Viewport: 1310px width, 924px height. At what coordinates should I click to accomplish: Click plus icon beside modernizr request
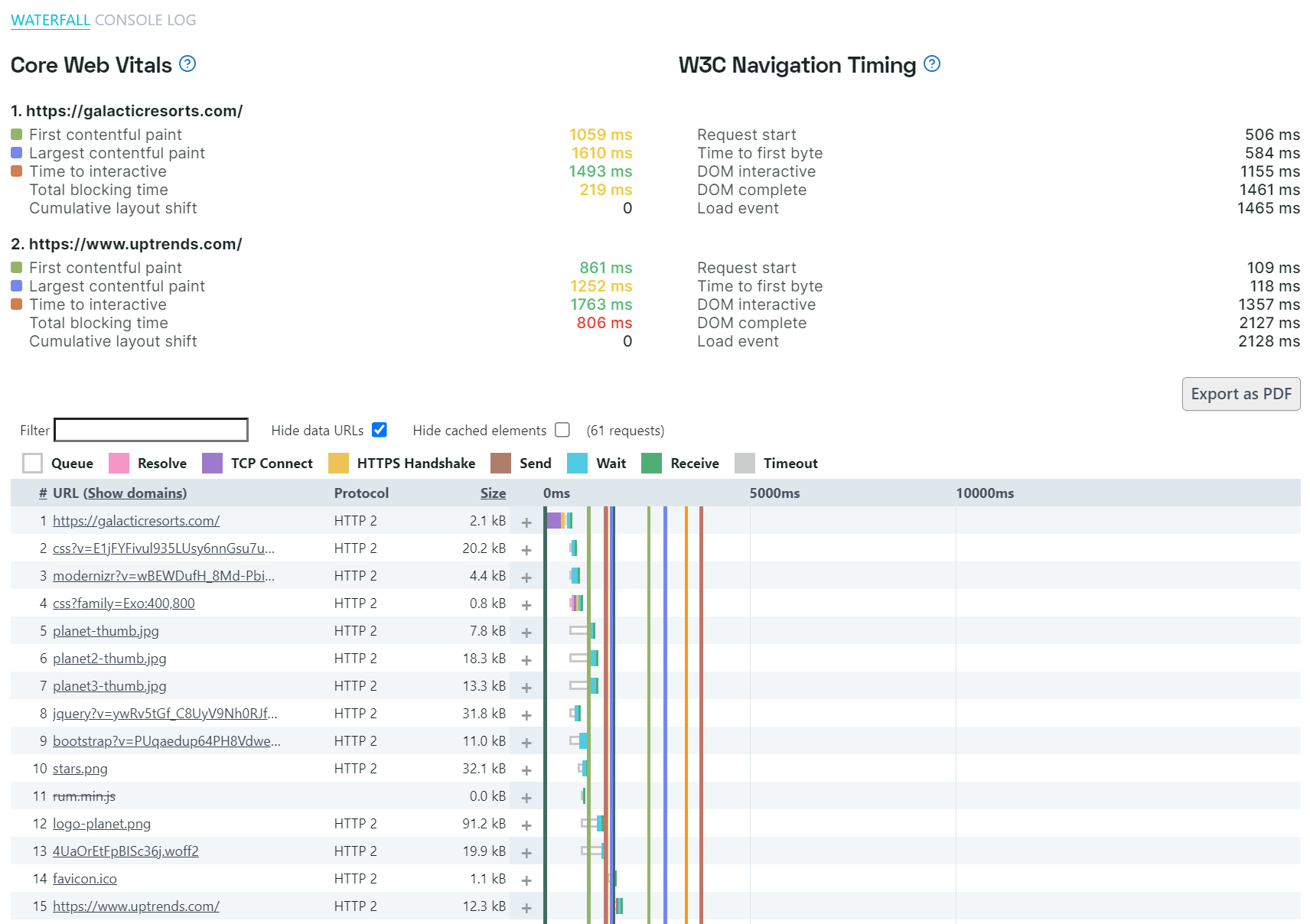click(x=526, y=577)
